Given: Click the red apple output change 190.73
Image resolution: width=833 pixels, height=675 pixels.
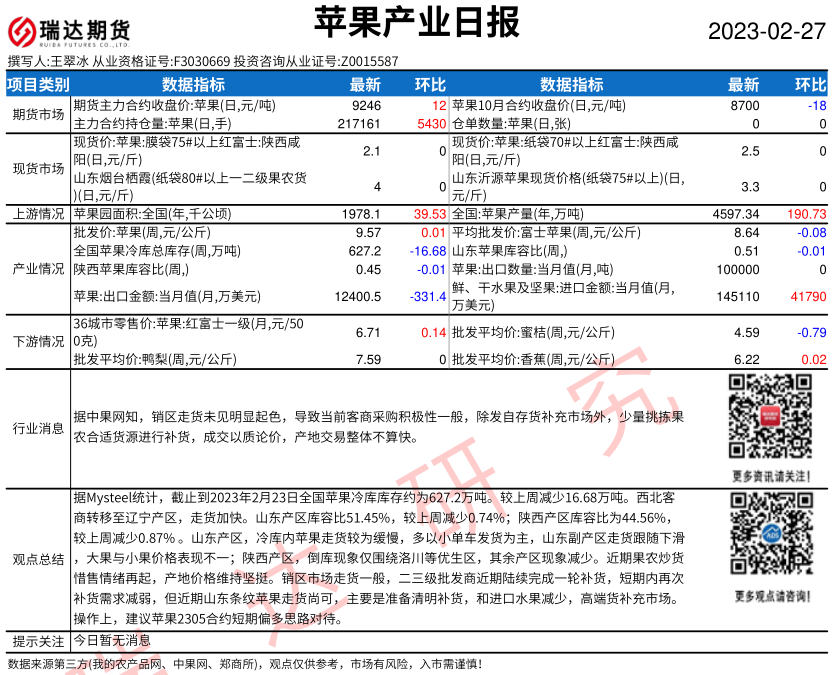Looking at the screenshot, I should pos(807,214).
